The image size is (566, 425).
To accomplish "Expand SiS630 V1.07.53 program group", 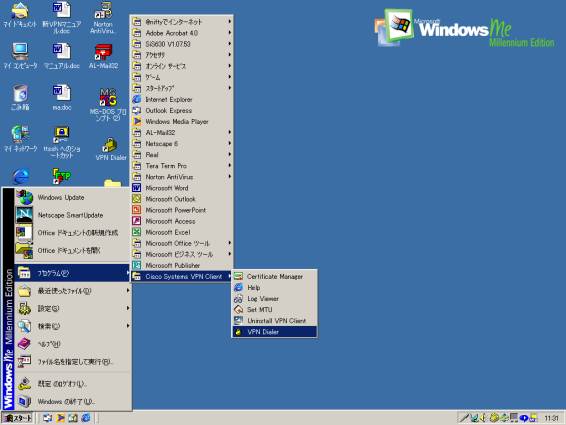I will 182,44.
